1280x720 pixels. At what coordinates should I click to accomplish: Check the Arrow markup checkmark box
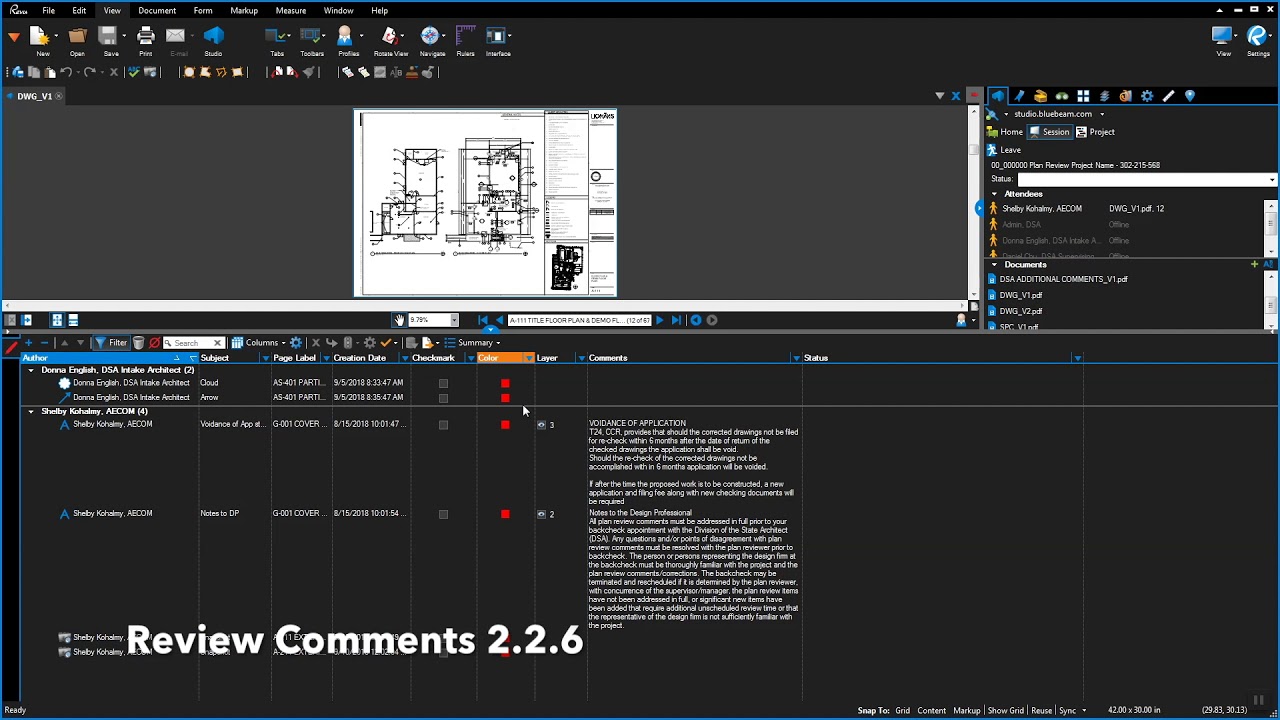pyautogui.click(x=443, y=398)
